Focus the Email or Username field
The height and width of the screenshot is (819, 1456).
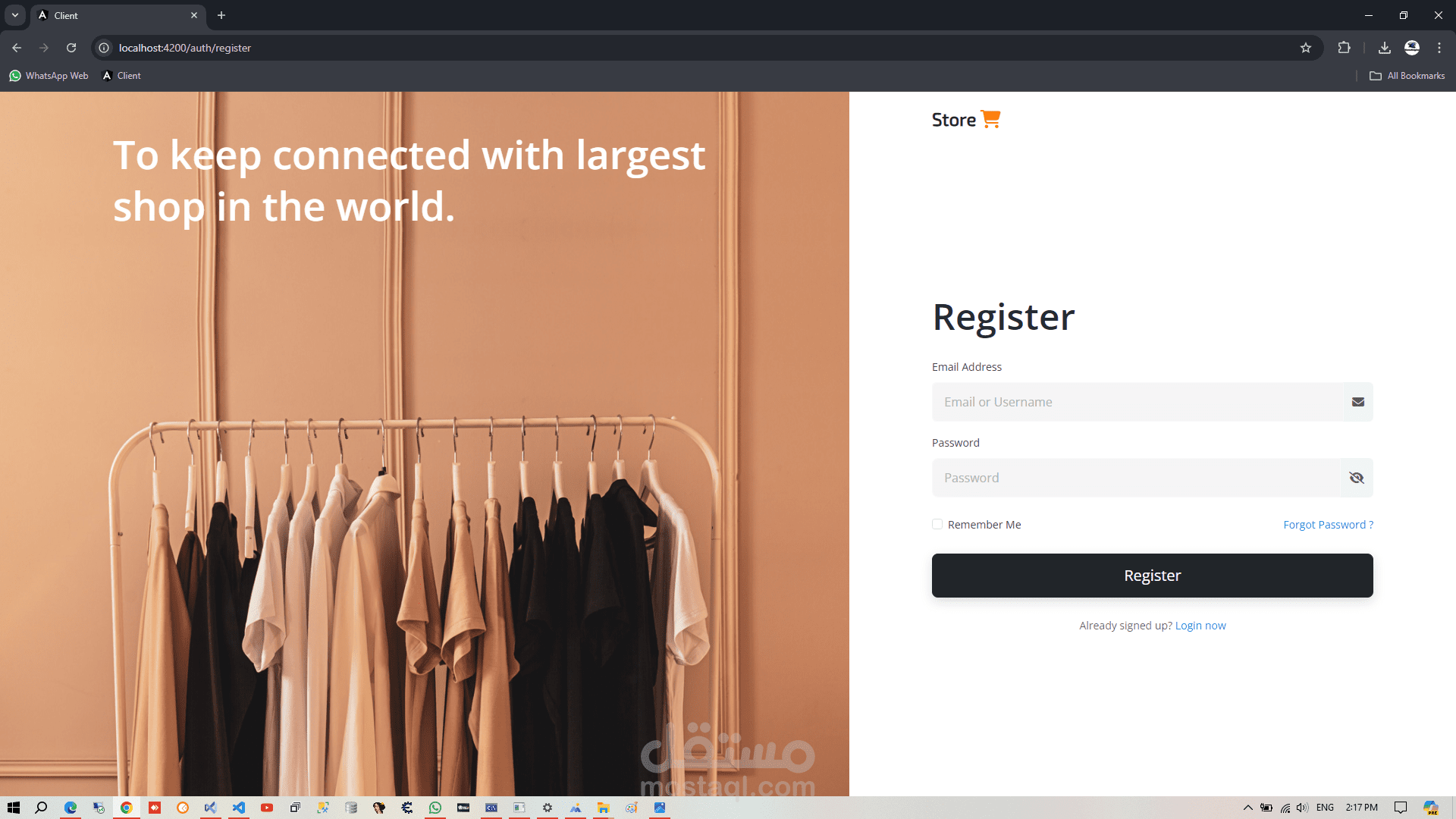tap(1137, 402)
